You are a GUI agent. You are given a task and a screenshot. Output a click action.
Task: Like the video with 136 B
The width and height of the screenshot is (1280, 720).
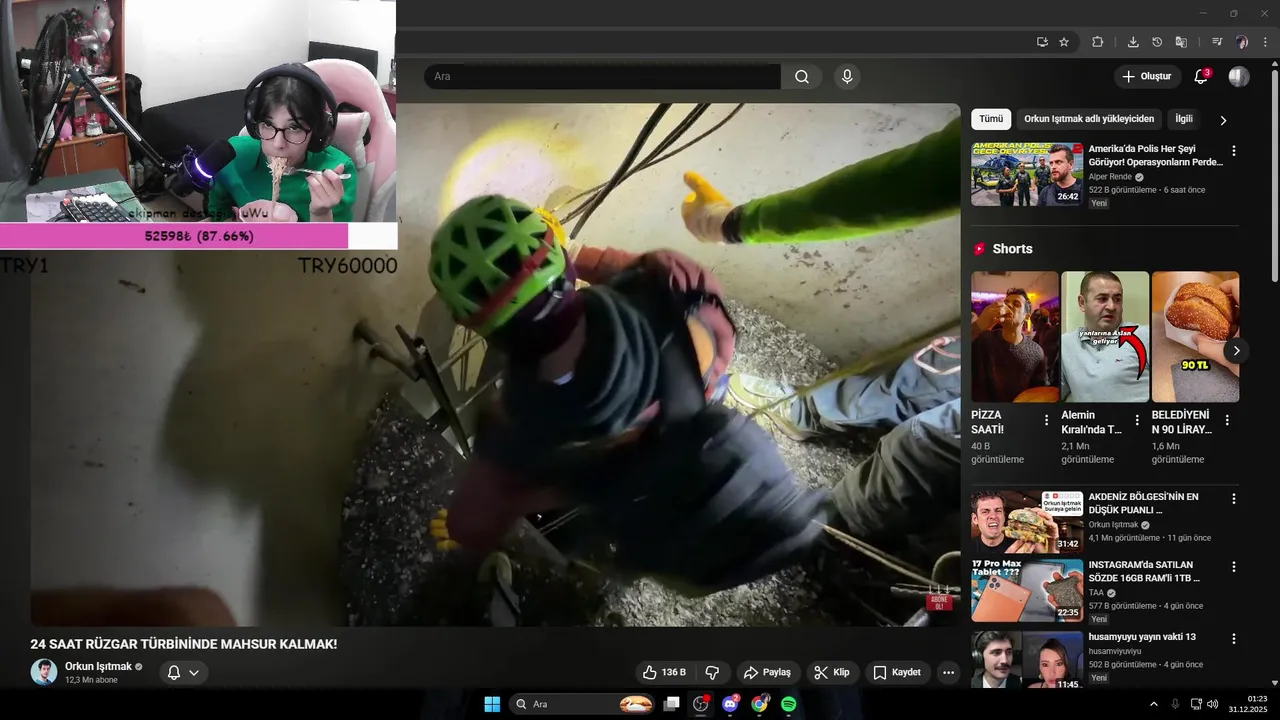(664, 672)
